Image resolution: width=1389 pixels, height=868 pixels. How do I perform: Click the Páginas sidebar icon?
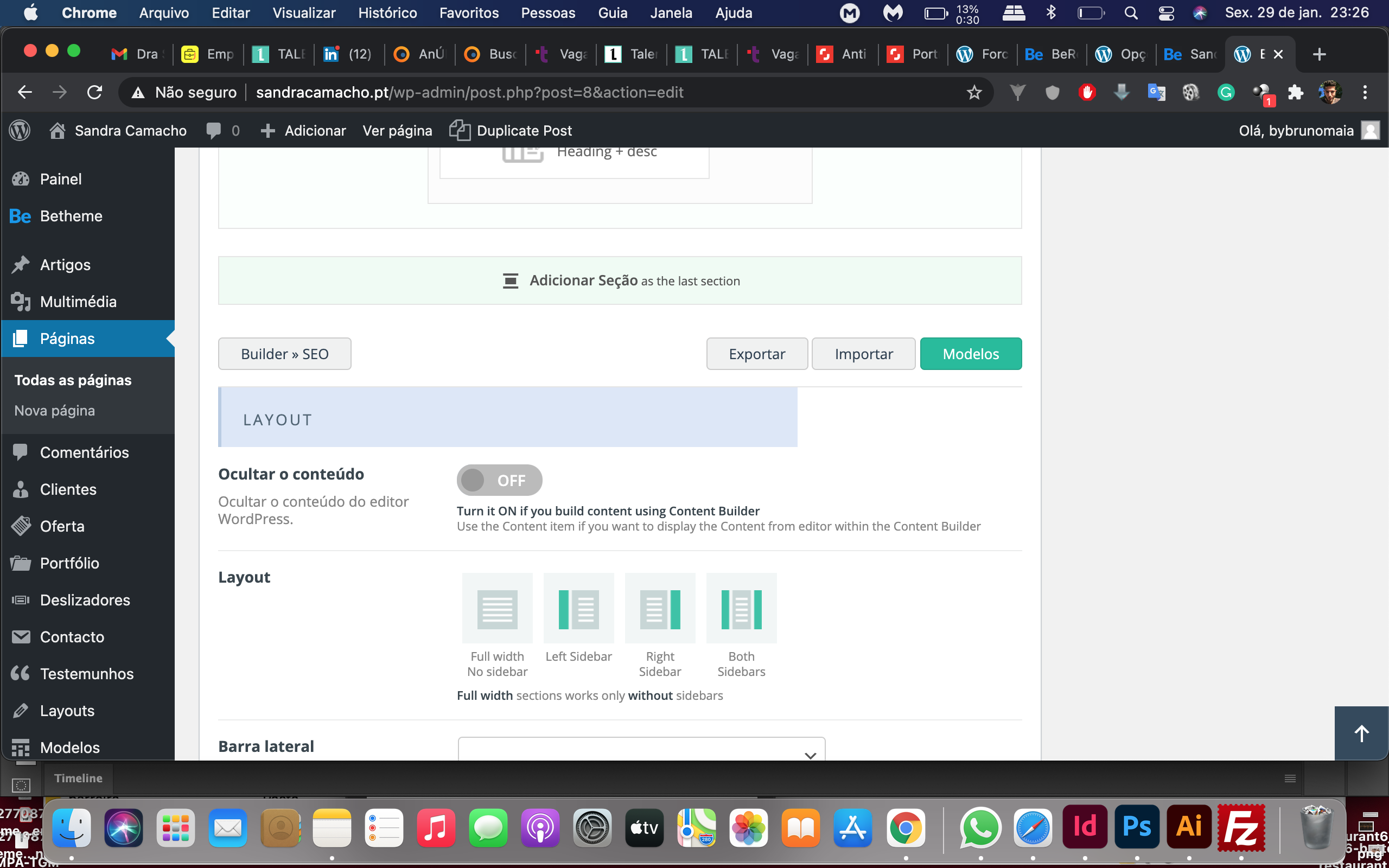(21, 338)
